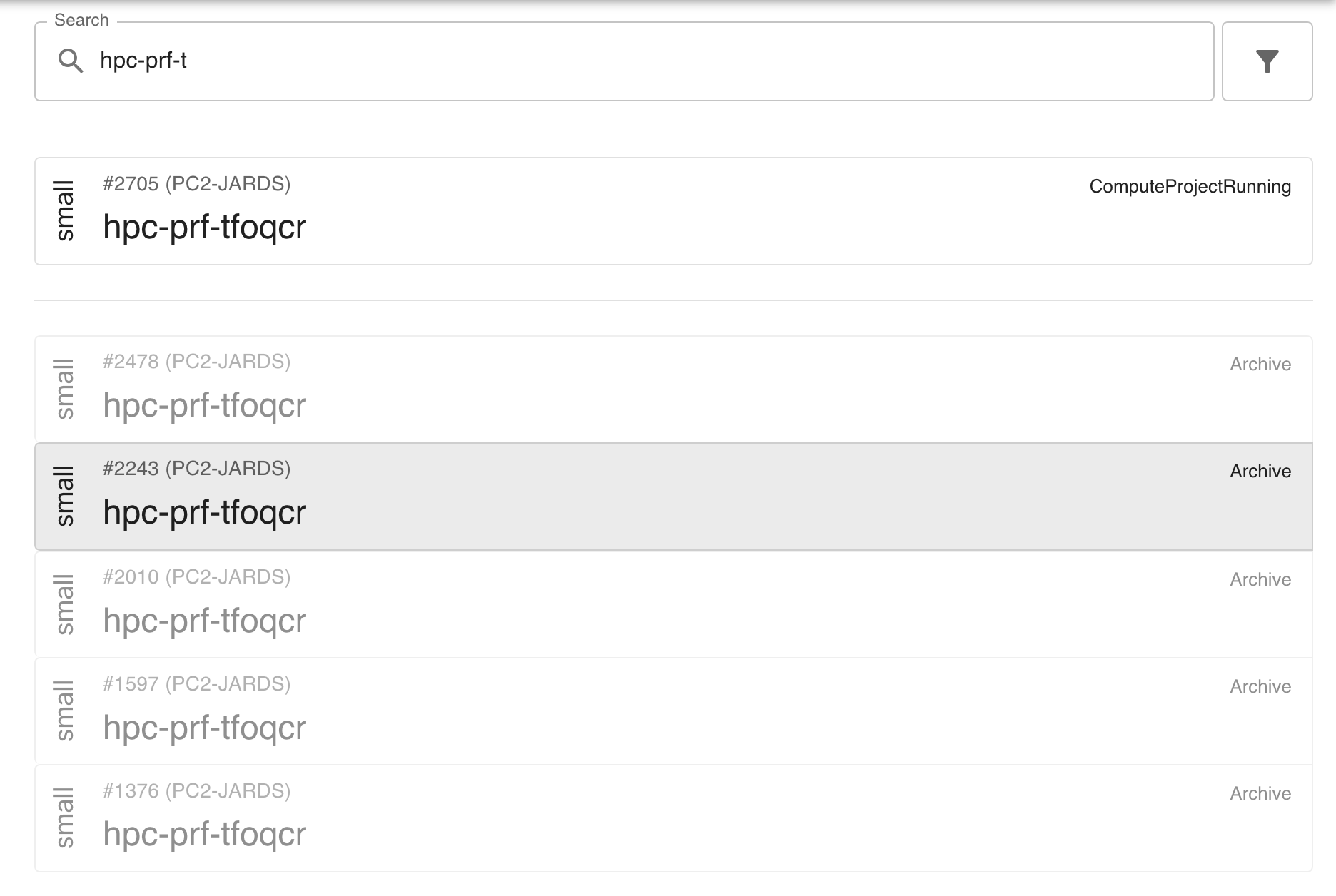
Task: Click the Search field border label
Action: tap(82, 19)
